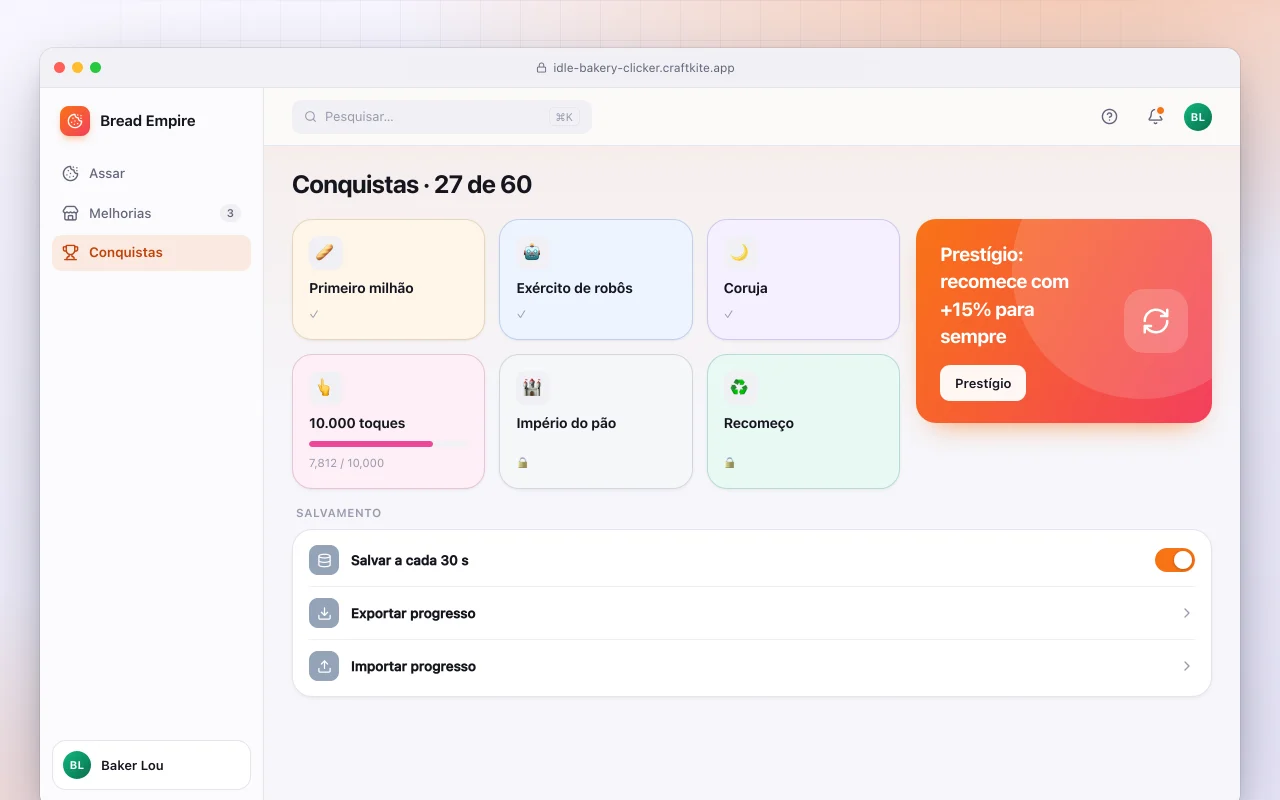Click the Bread Empire cookie logo
Viewport: 1280px width, 800px height.
(x=75, y=121)
